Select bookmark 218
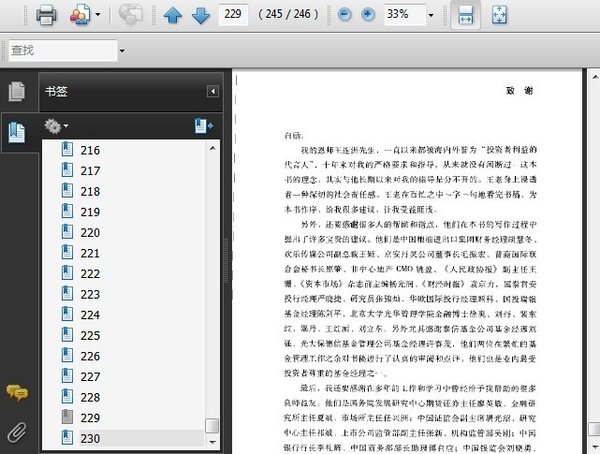This screenshot has width=600, height=454. 90,191
